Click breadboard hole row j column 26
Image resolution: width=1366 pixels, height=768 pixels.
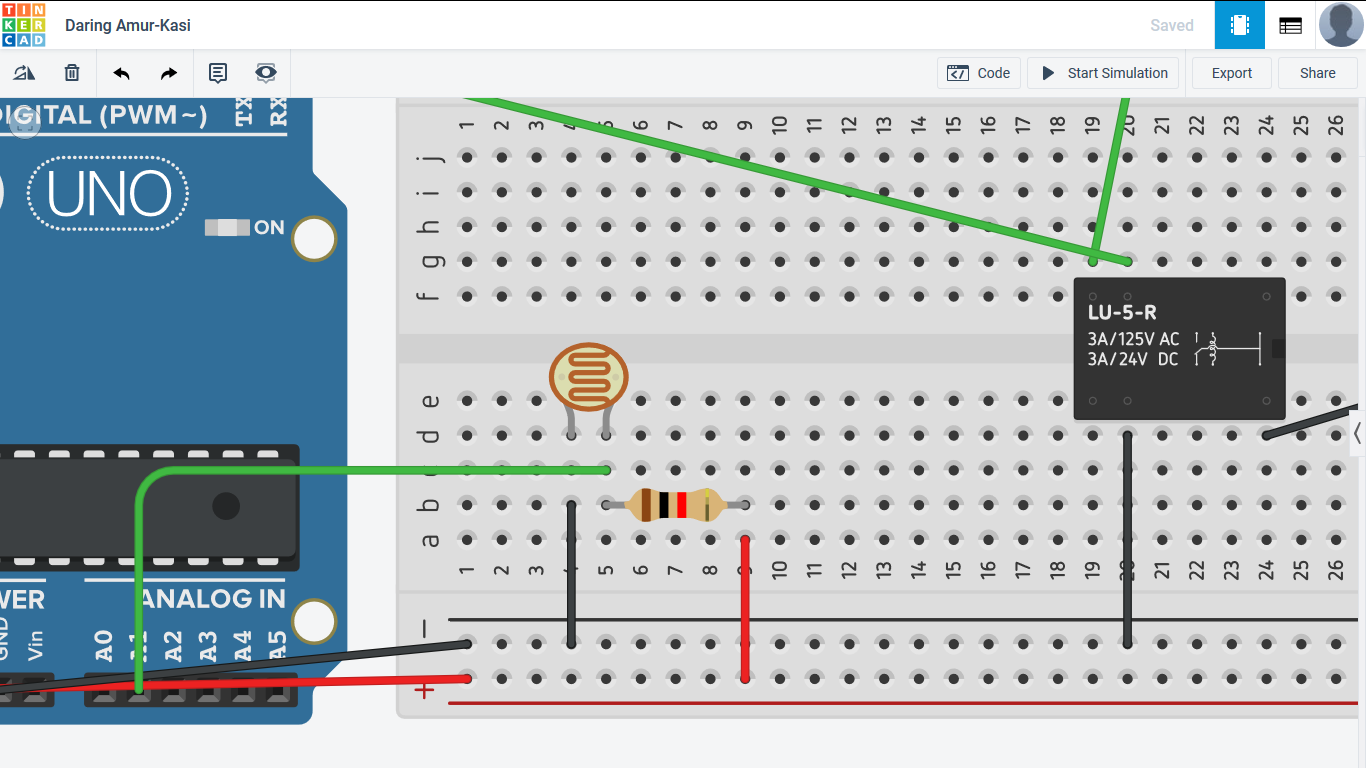point(1336,156)
